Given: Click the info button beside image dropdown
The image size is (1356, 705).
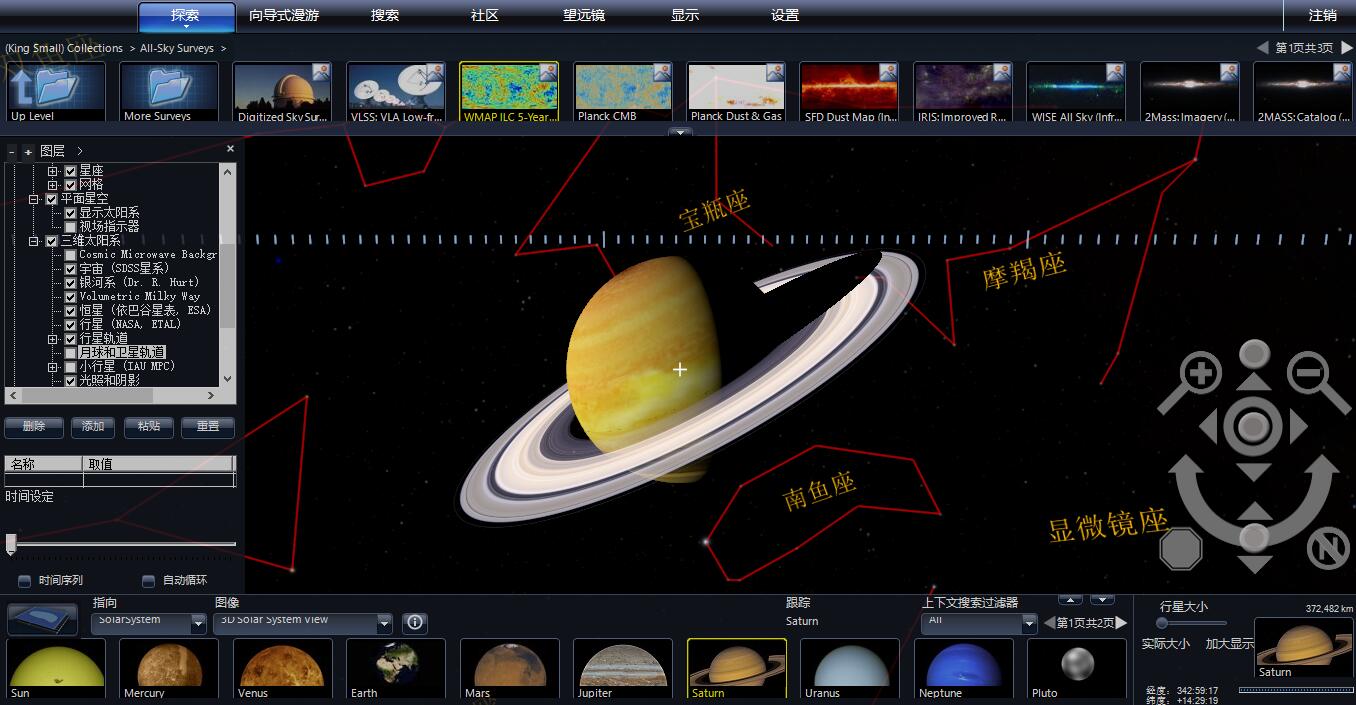Looking at the screenshot, I should coord(415,623).
